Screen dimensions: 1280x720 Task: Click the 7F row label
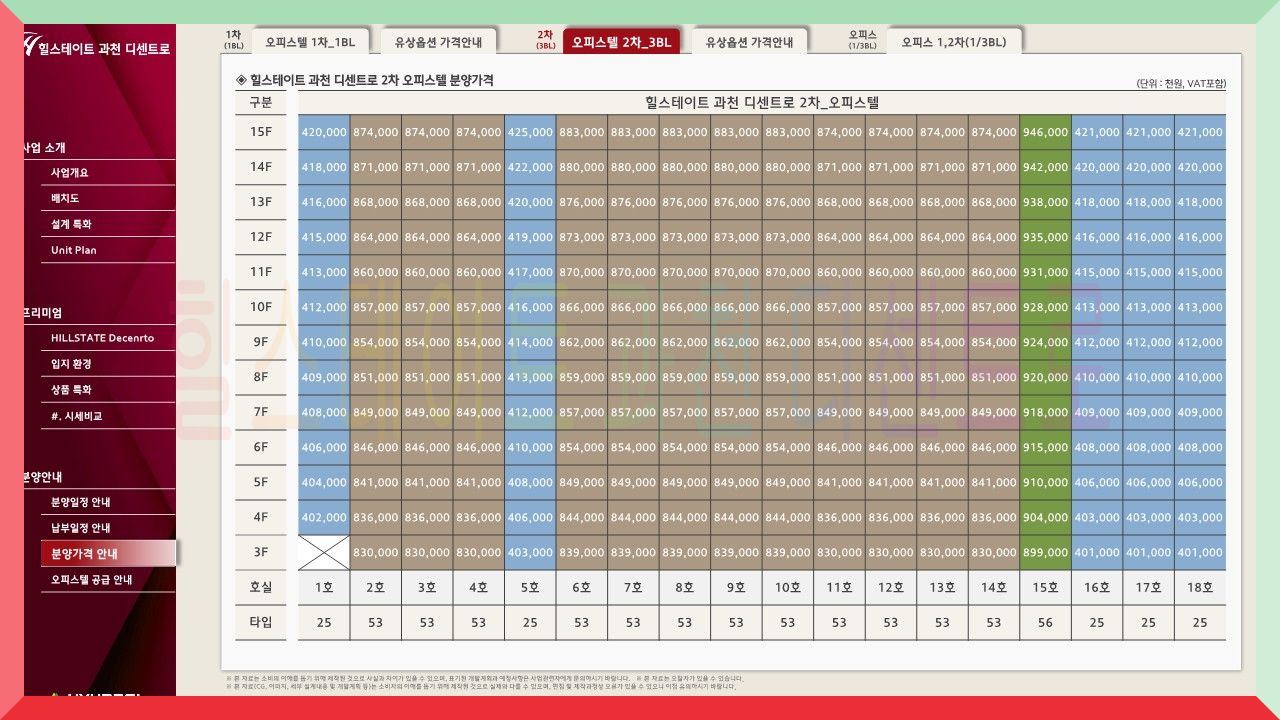click(261, 412)
